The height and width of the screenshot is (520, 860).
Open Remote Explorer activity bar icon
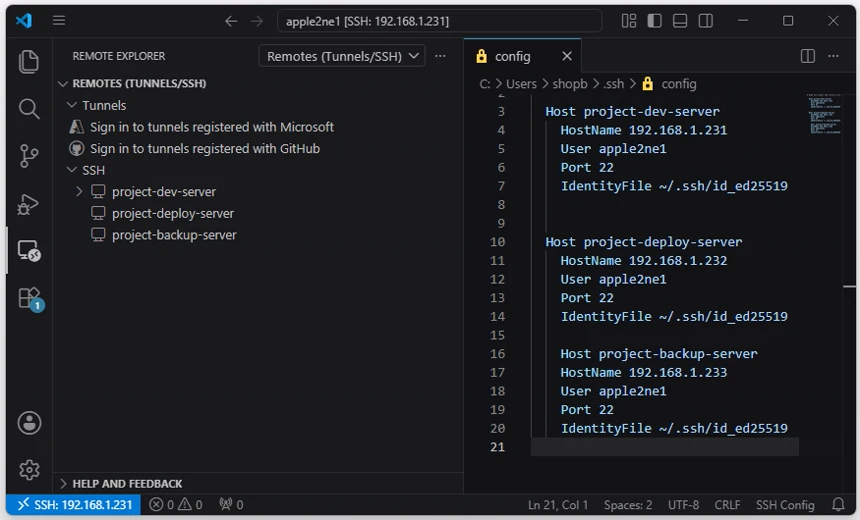pyautogui.click(x=29, y=251)
